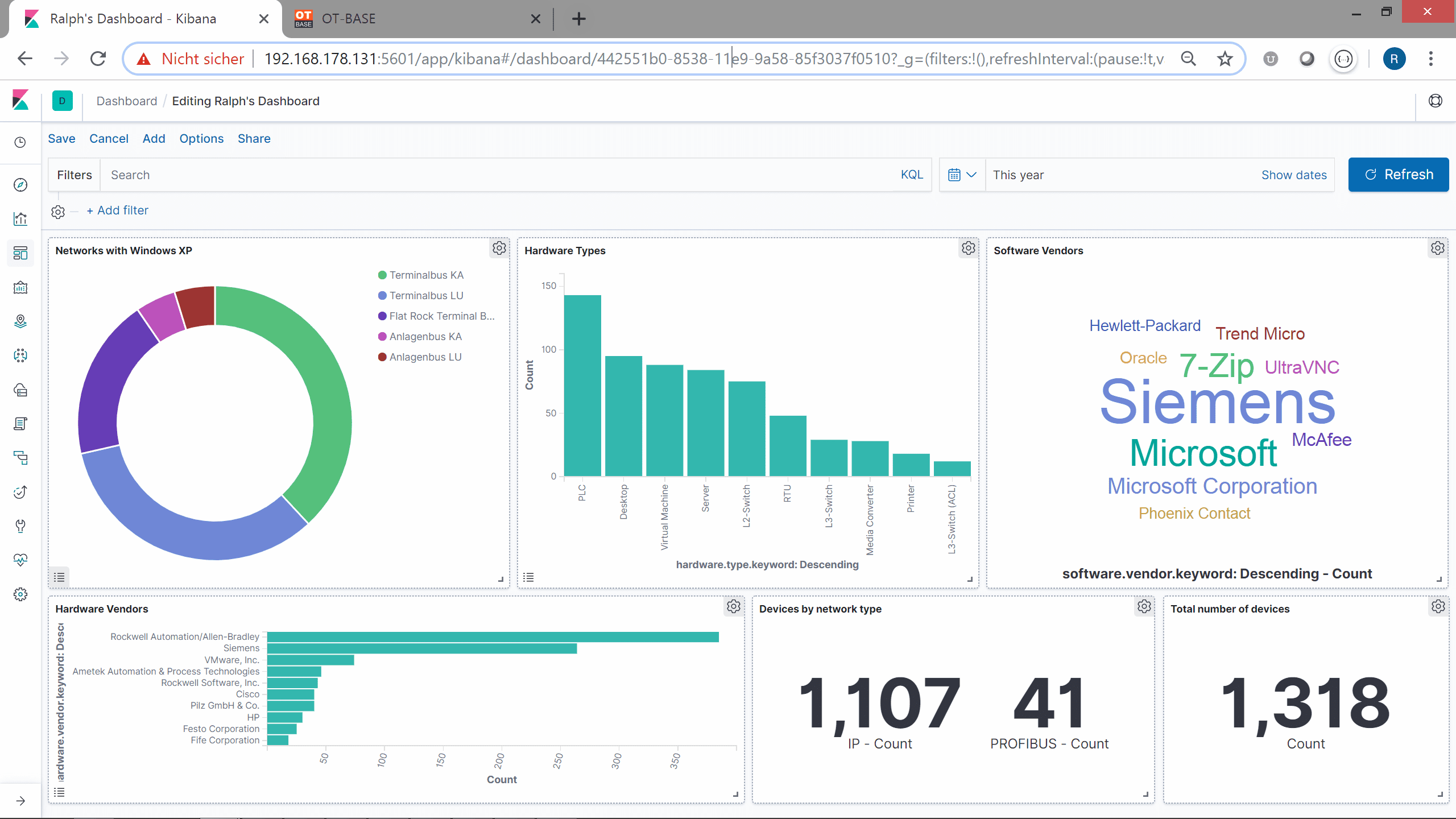The image size is (1456, 819).
Task: Open panel options for Hardware Vendors
Action: point(734,606)
